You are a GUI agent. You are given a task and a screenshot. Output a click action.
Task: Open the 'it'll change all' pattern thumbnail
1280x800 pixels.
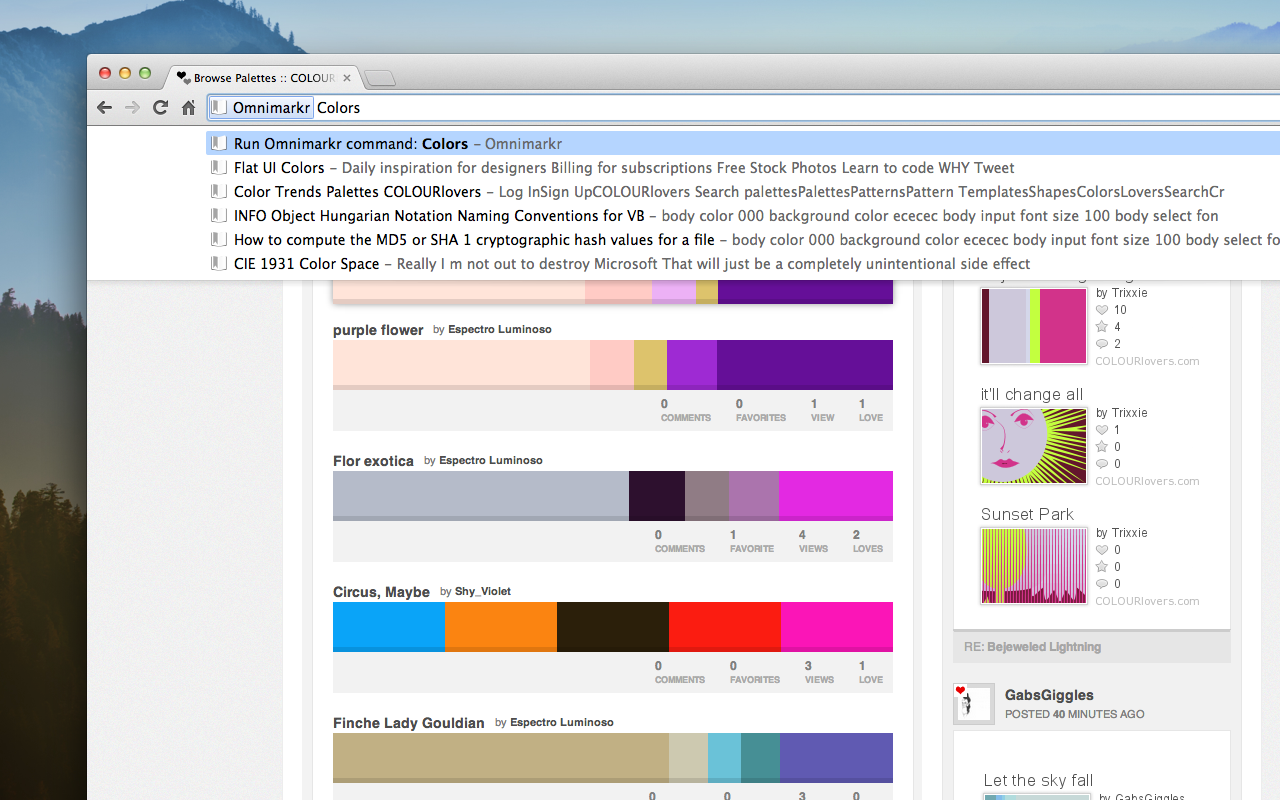1034,446
